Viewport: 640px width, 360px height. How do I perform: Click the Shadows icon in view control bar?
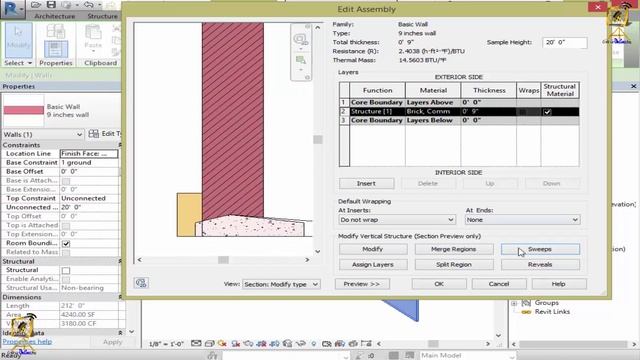coord(236,344)
